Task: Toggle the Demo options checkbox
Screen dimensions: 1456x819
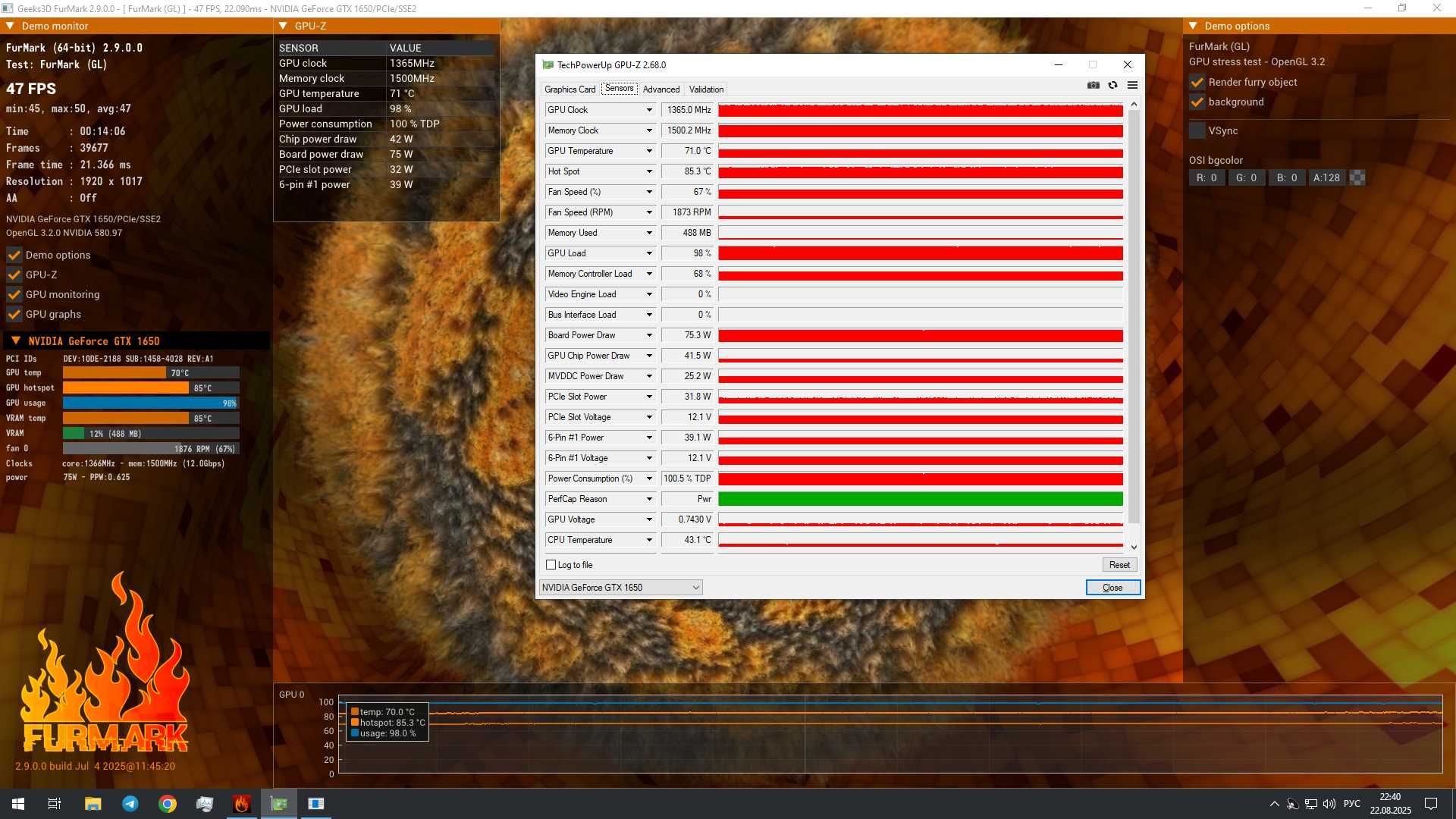Action: click(x=14, y=255)
